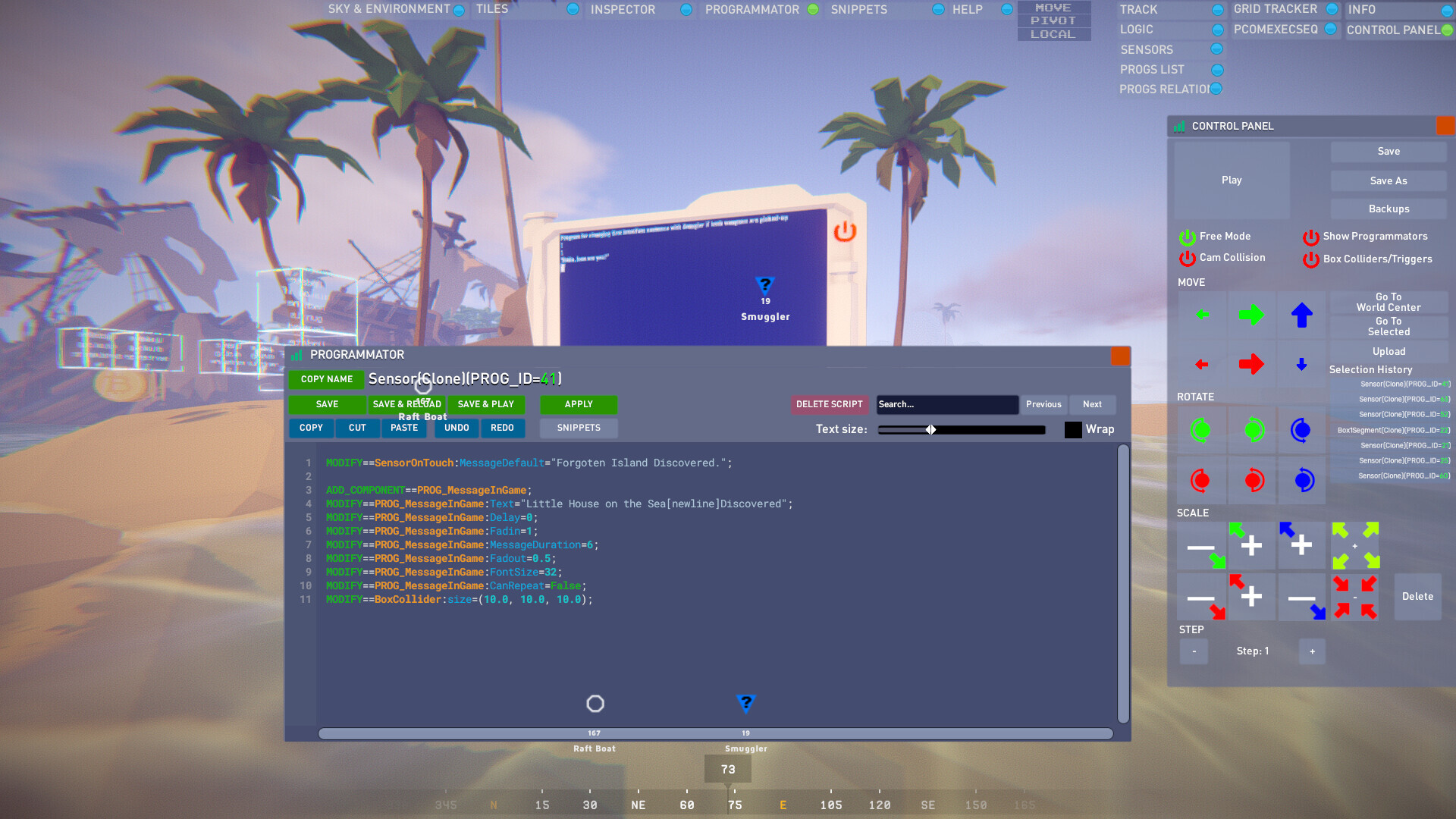Click SAVE & PLAY in Programmator
1456x819 pixels.
click(485, 404)
